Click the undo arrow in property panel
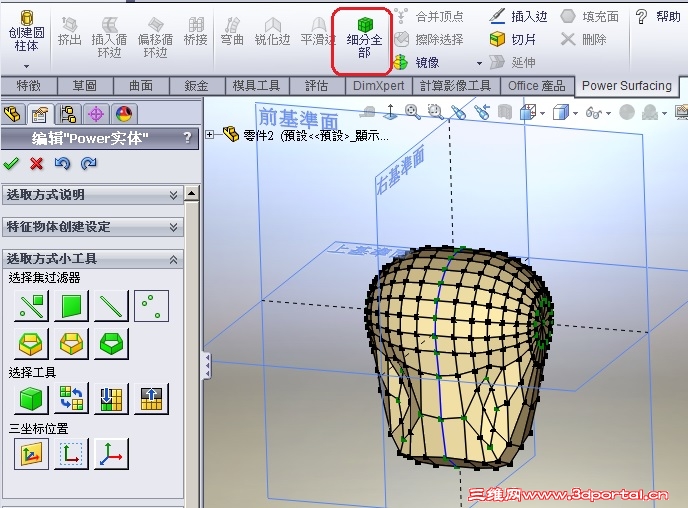The height and width of the screenshot is (508, 688). [x=62, y=164]
